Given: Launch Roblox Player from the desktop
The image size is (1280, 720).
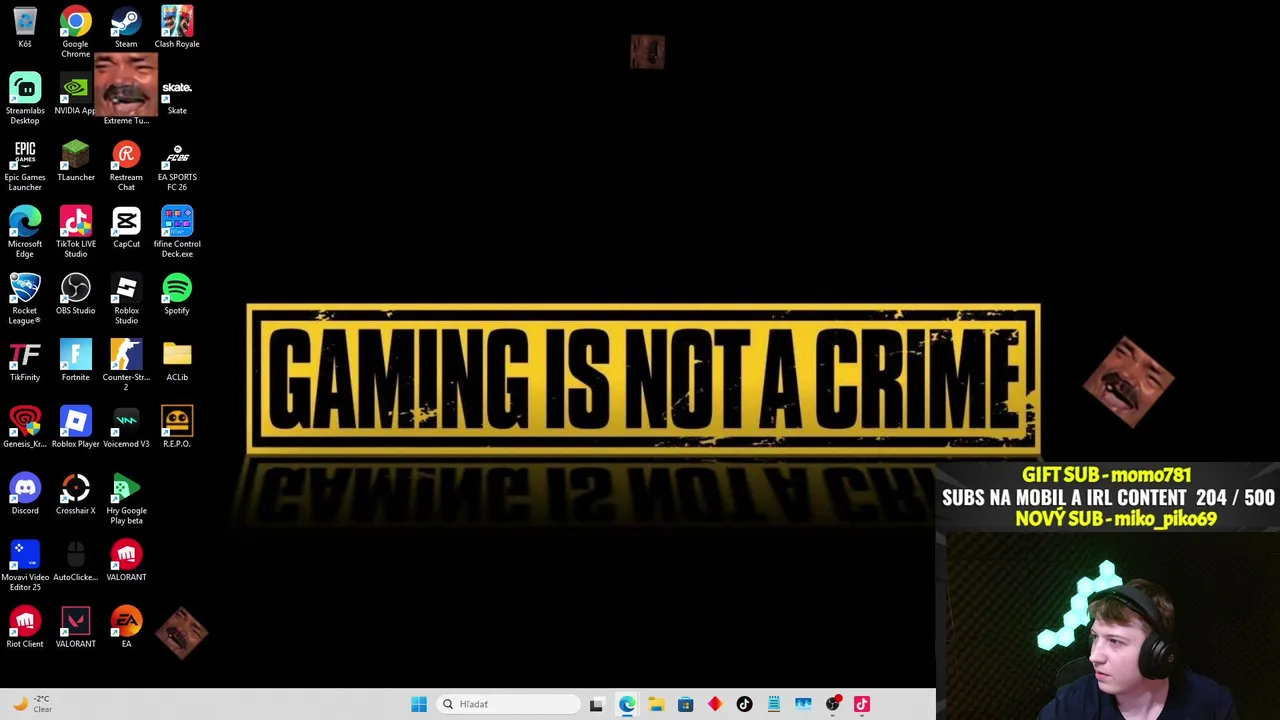Looking at the screenshot, I should tap(75, 428).
